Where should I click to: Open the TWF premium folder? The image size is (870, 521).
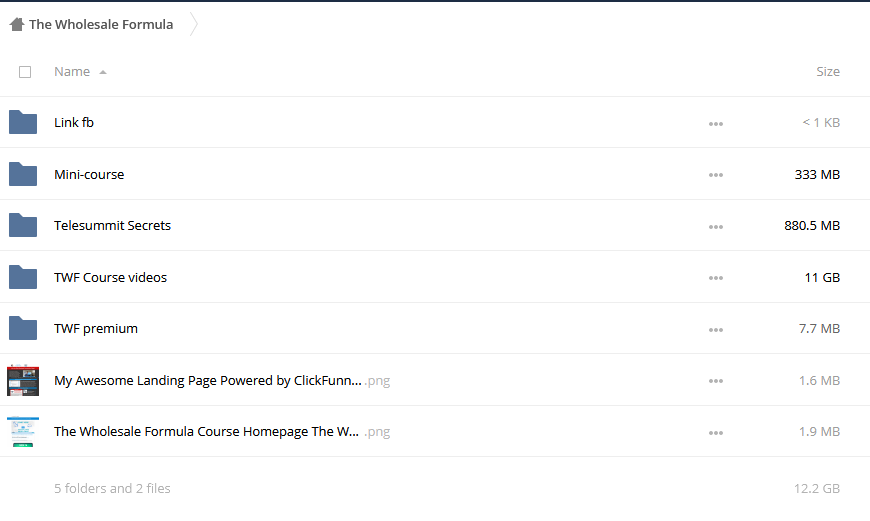[x=96, y=328]
